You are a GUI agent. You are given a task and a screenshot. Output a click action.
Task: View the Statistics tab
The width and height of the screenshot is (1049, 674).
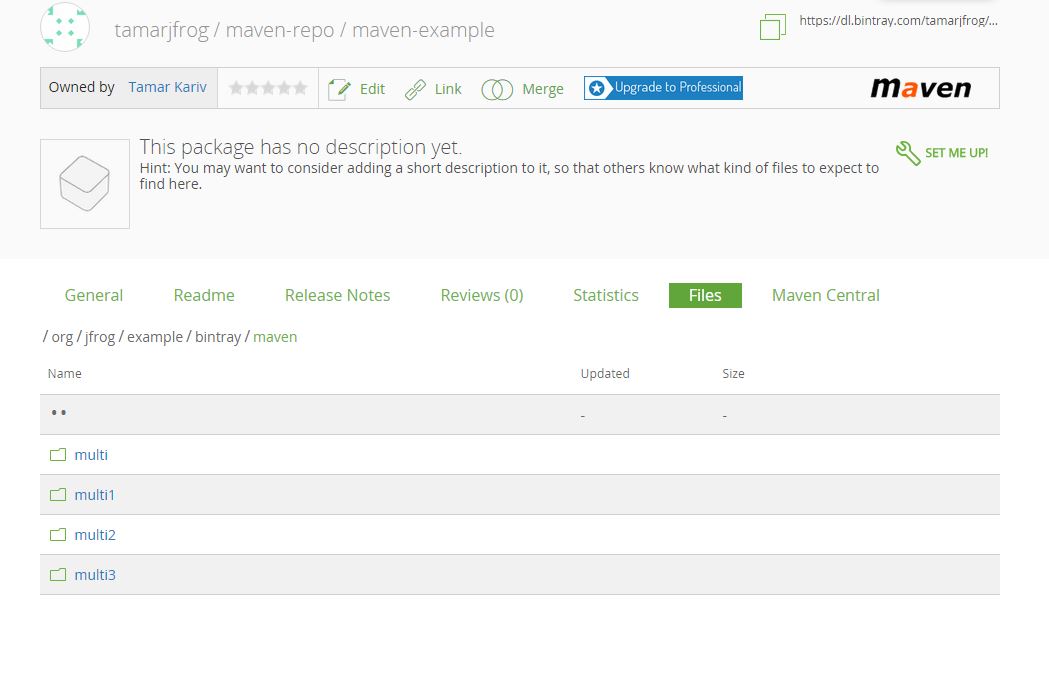click(605, 295)
